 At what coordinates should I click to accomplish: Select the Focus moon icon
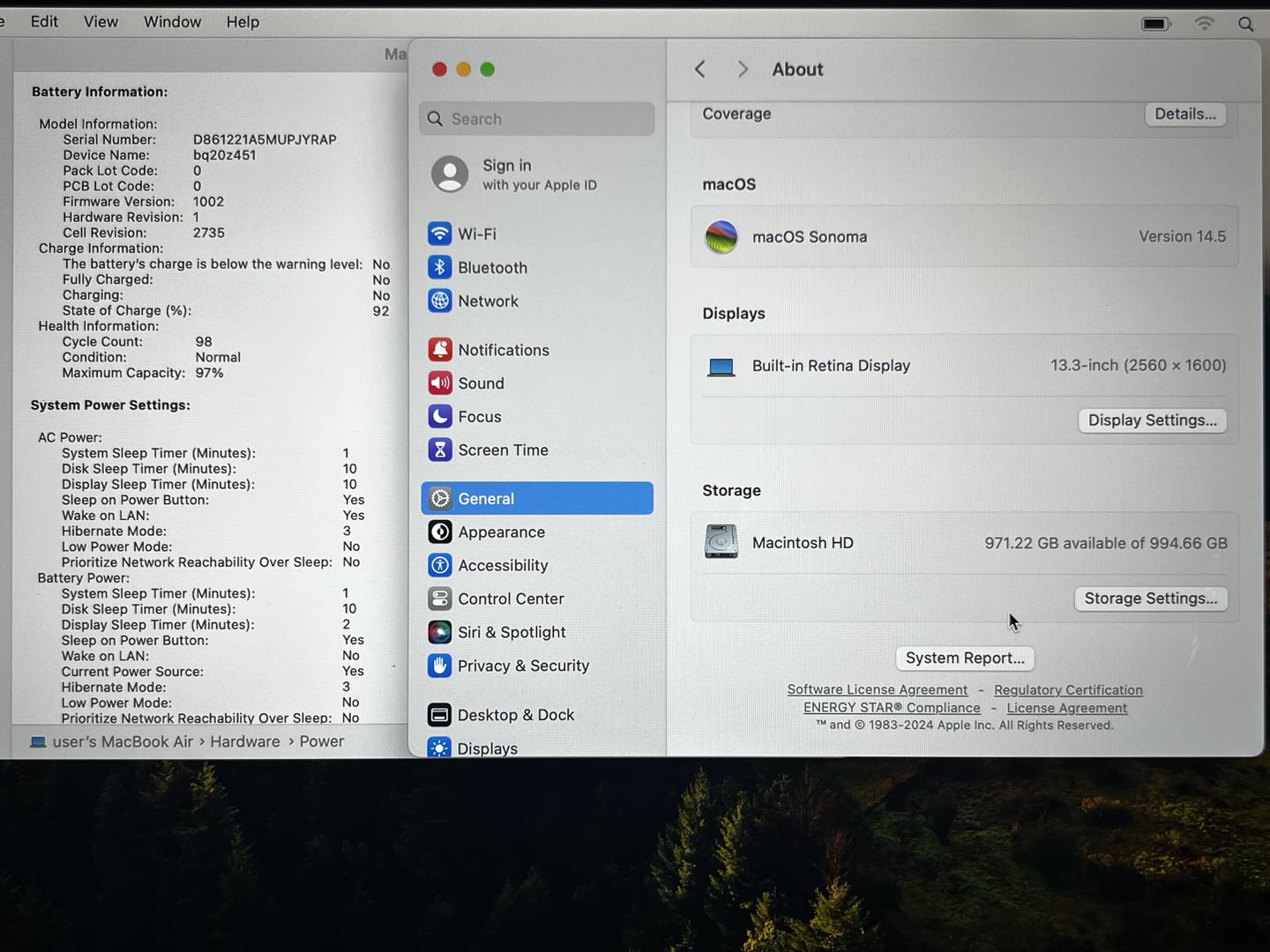(439, 417)
